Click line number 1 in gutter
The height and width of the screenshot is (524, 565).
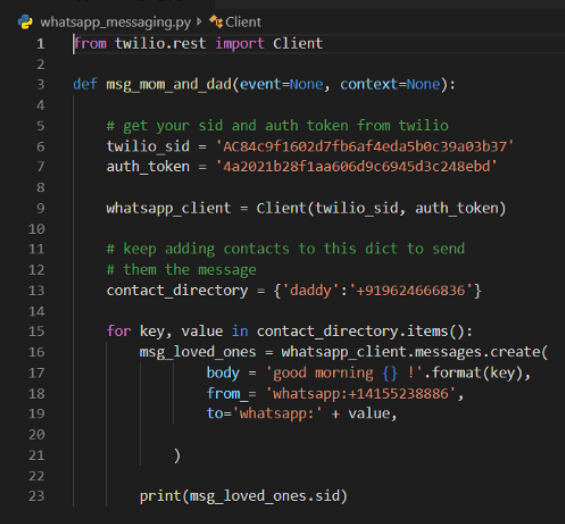(x=40, y=44)
